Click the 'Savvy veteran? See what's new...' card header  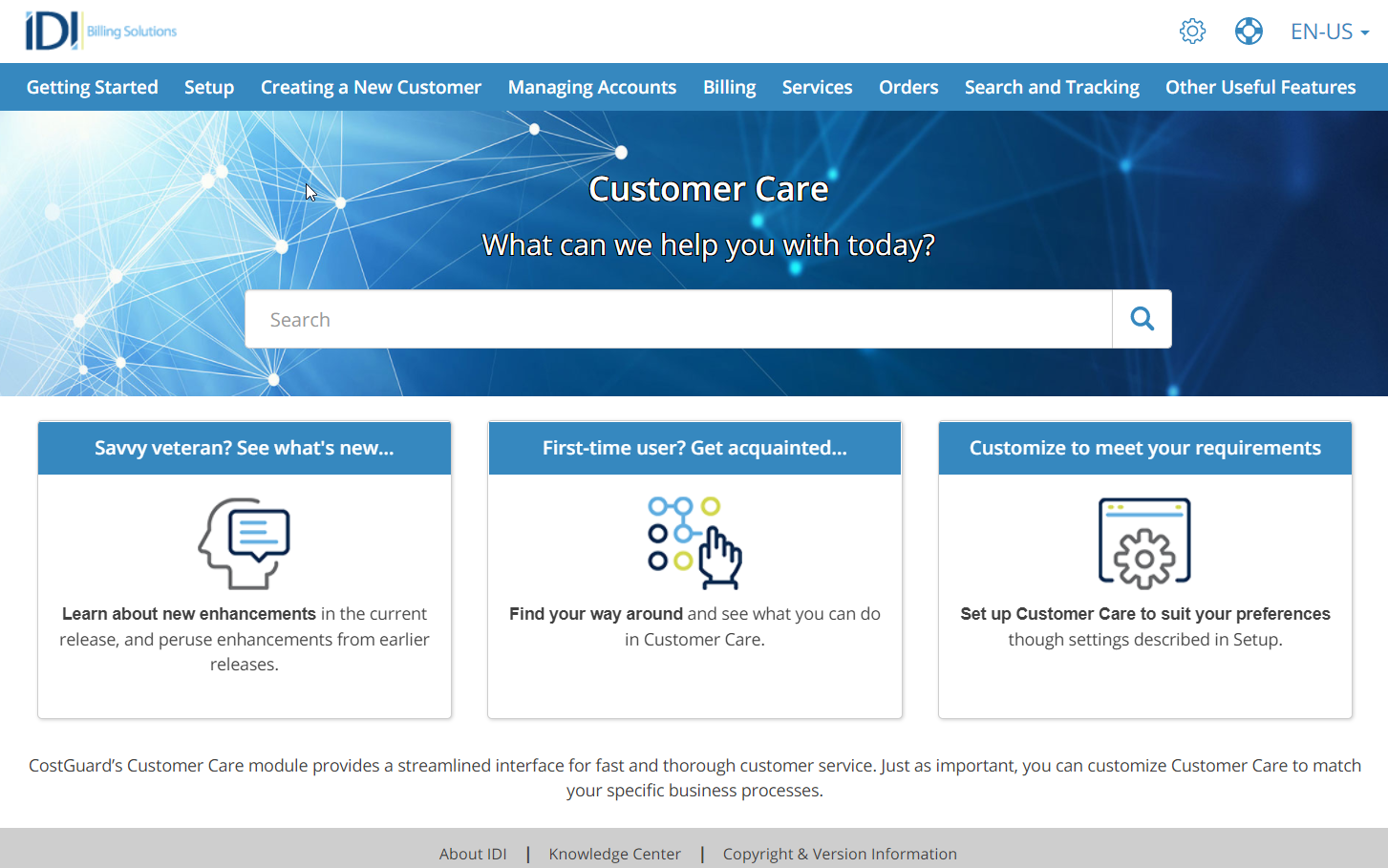click(x=245, y=447)
